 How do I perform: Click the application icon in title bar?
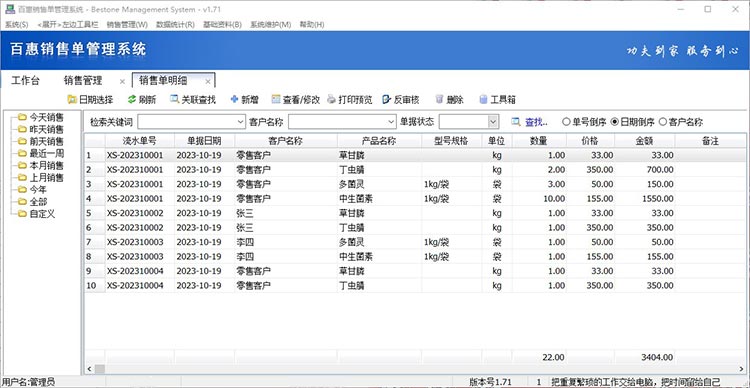pyautogui.click(x=10, y=9)
